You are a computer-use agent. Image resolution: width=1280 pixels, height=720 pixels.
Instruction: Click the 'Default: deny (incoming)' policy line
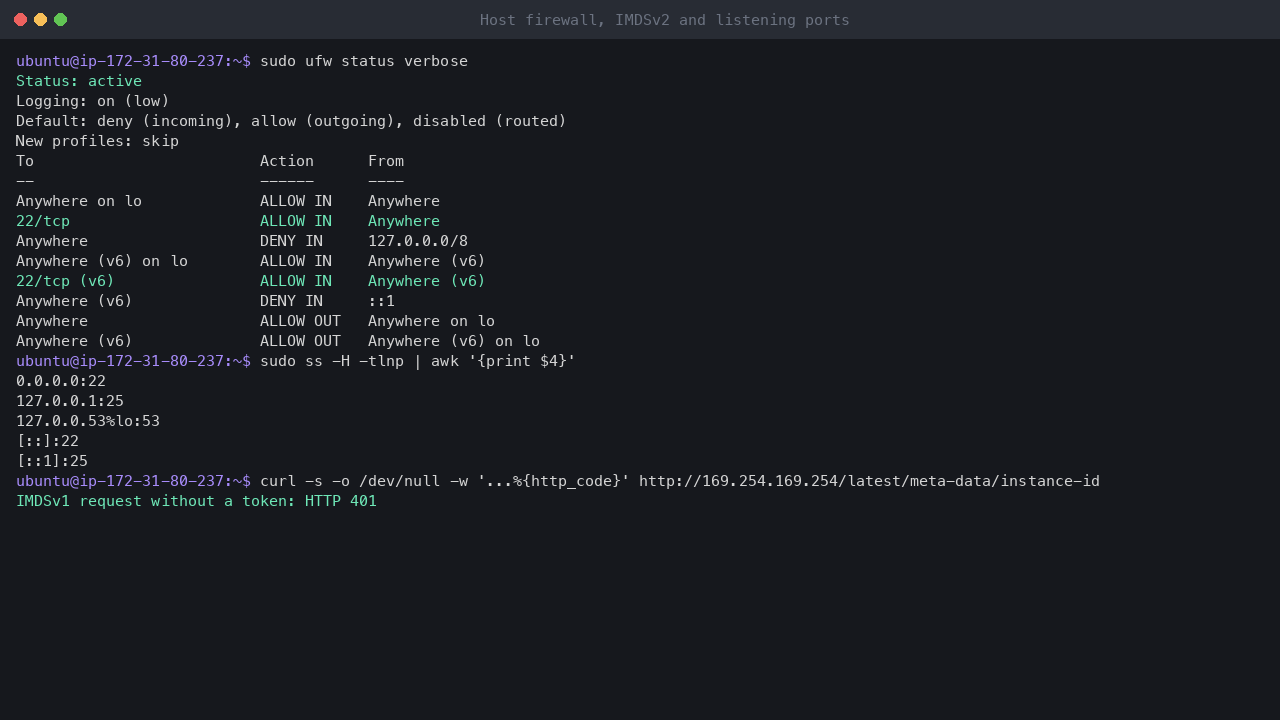[x=291, y=121]
